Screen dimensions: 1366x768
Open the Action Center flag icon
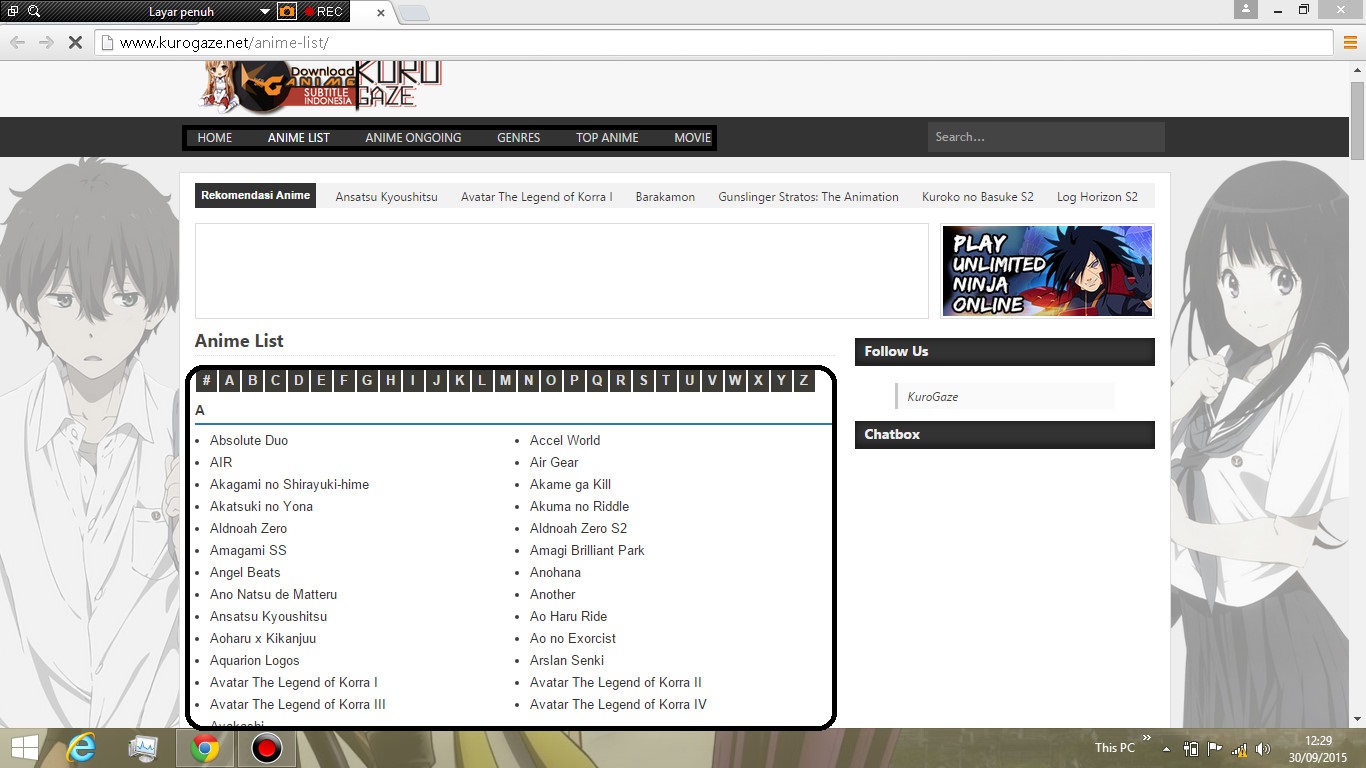click(1215, 748)
